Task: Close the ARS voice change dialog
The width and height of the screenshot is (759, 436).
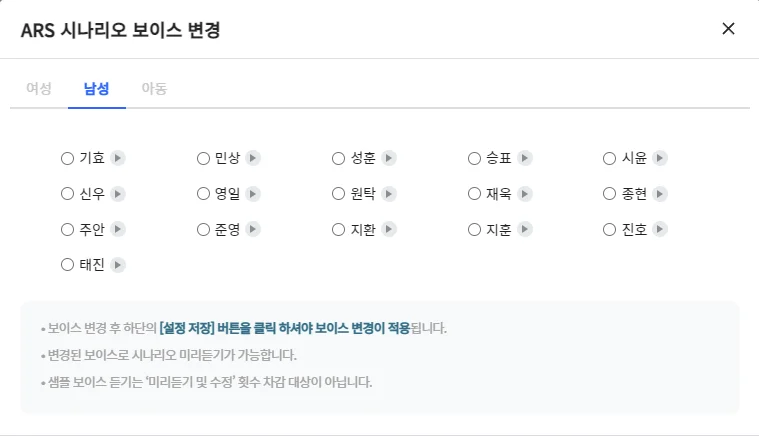Action: coord(728,29)
